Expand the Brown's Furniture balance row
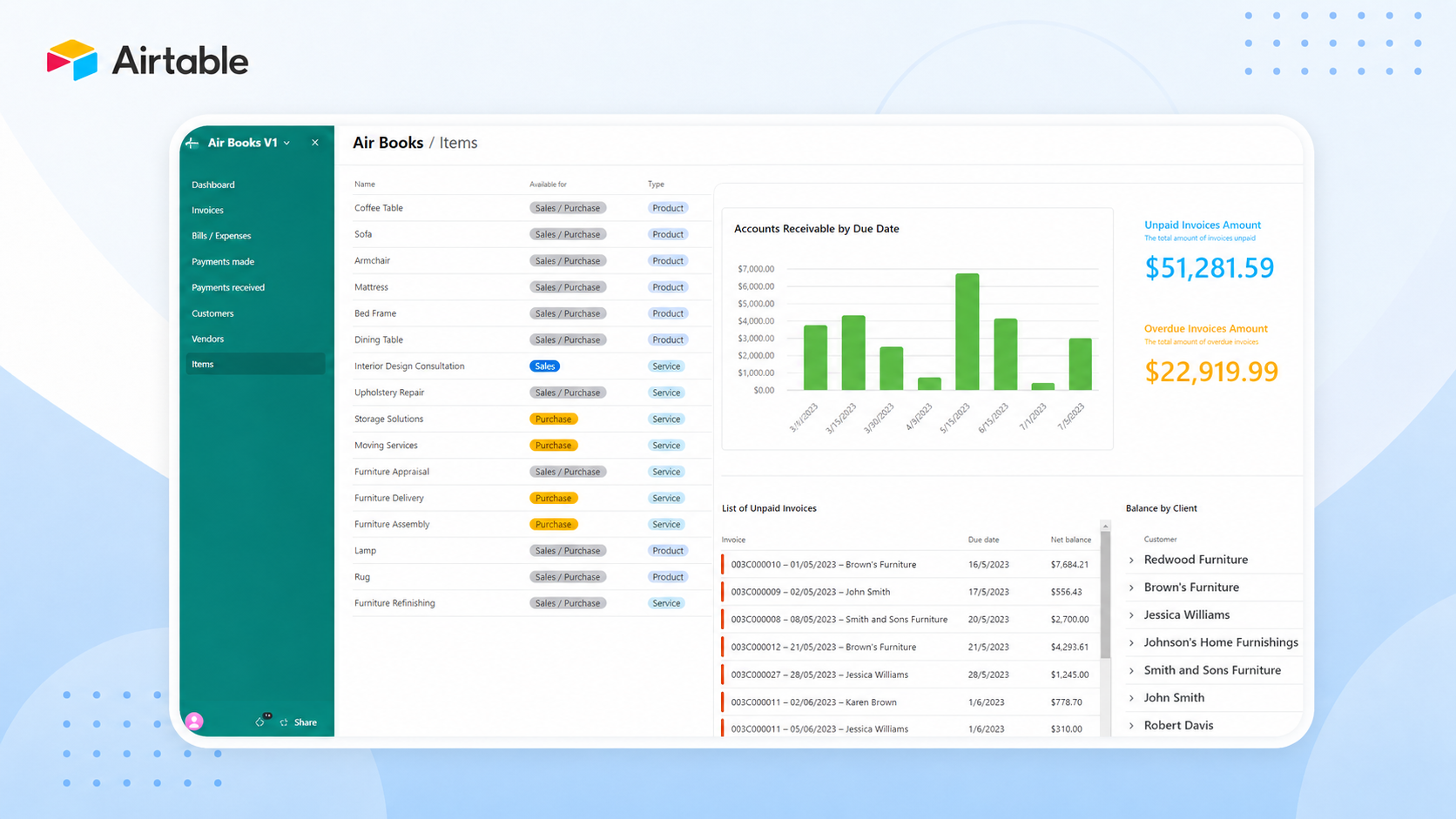This screenshot has width=1456, height=819. 1132,587
